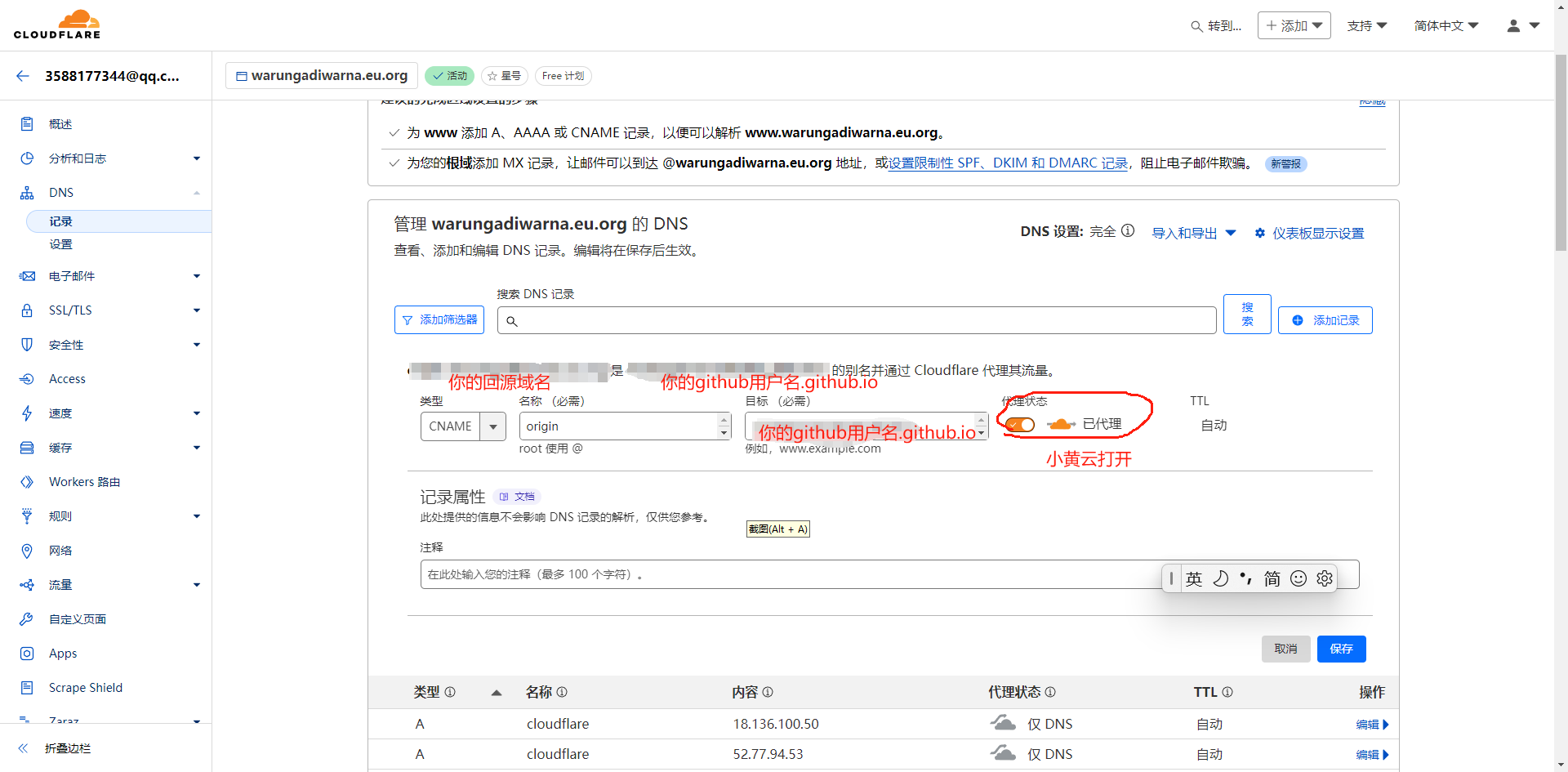Screen dimensions: 1568x772
Task: Click the grey cloud for 52.77.94.53 record
Action: click(1003, 753)
